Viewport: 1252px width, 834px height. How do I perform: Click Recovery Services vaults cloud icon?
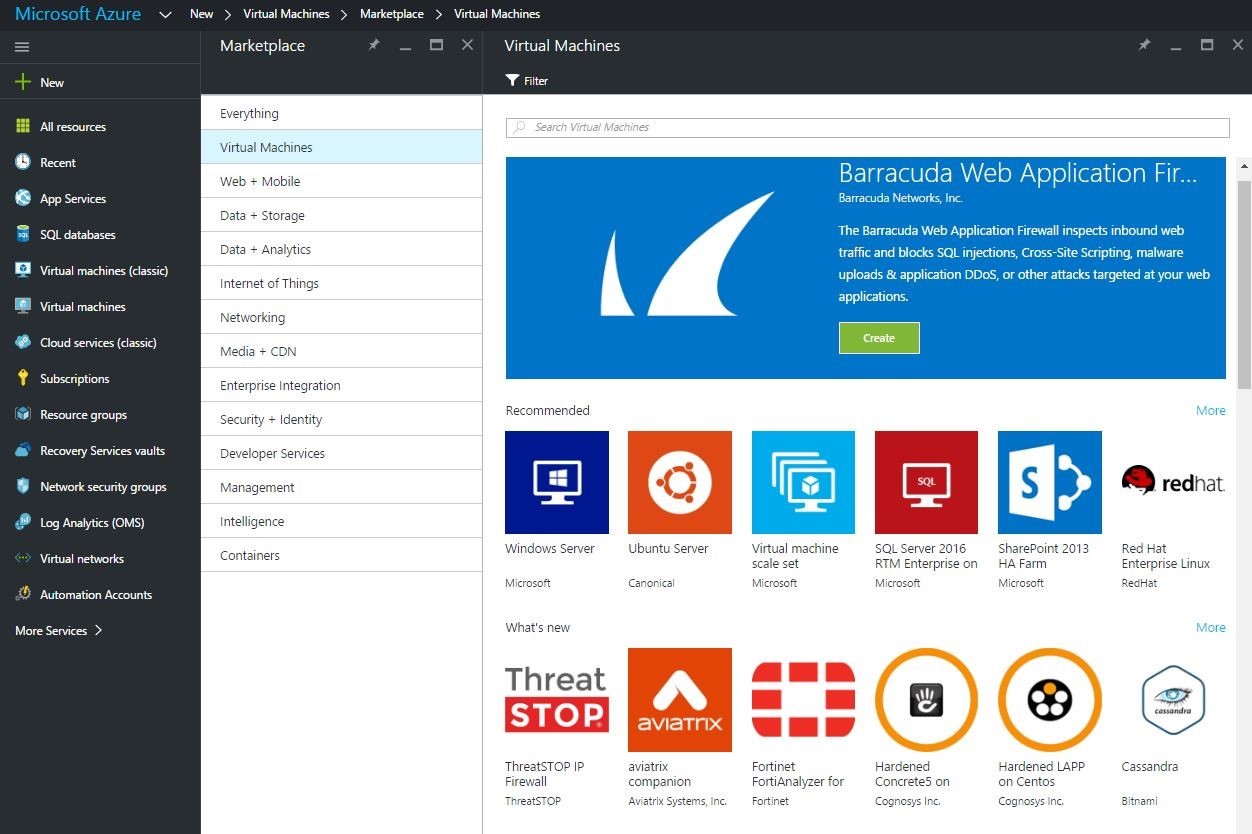23,450
